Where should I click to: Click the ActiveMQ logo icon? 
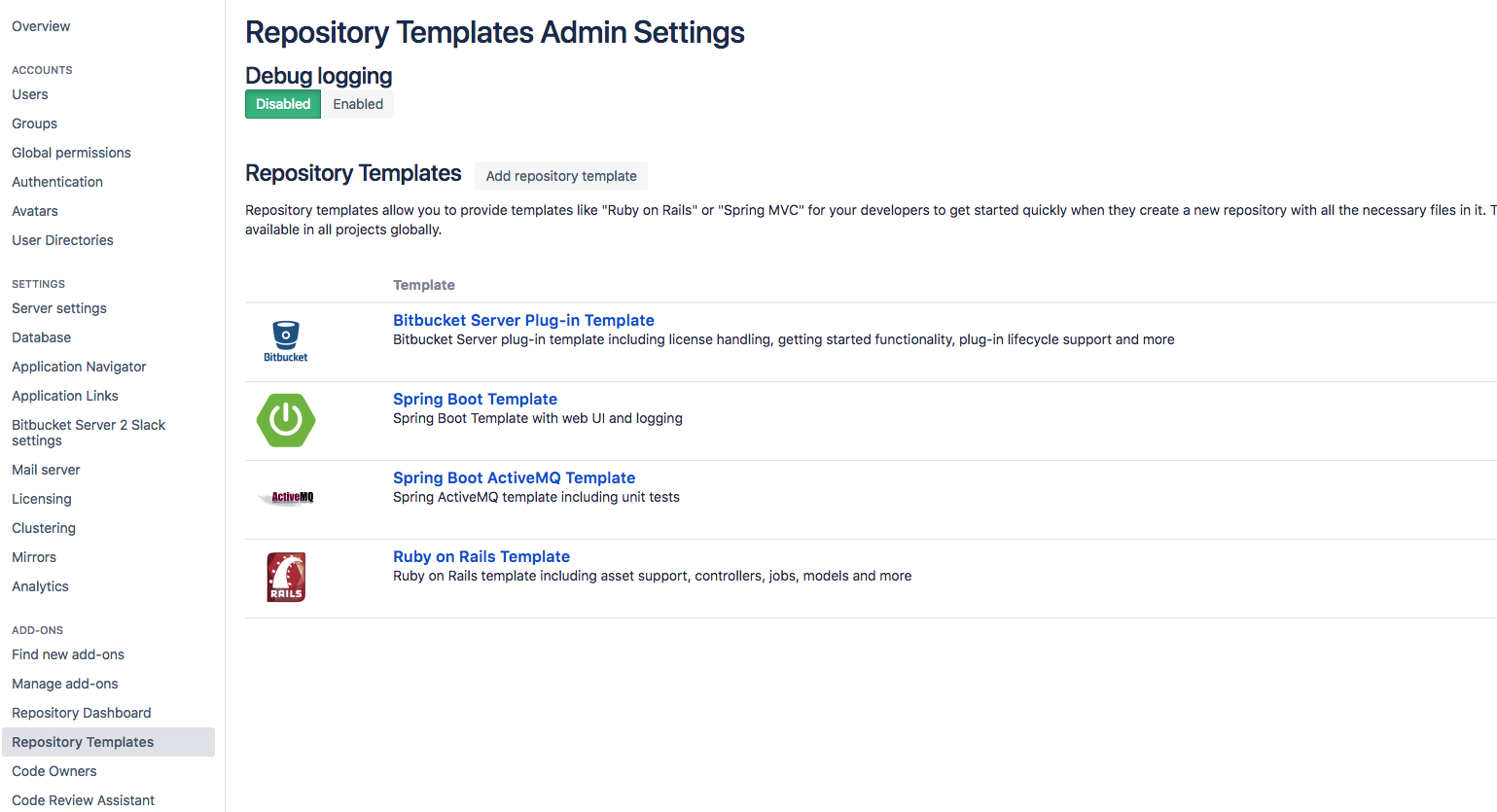tap(288, 498)
